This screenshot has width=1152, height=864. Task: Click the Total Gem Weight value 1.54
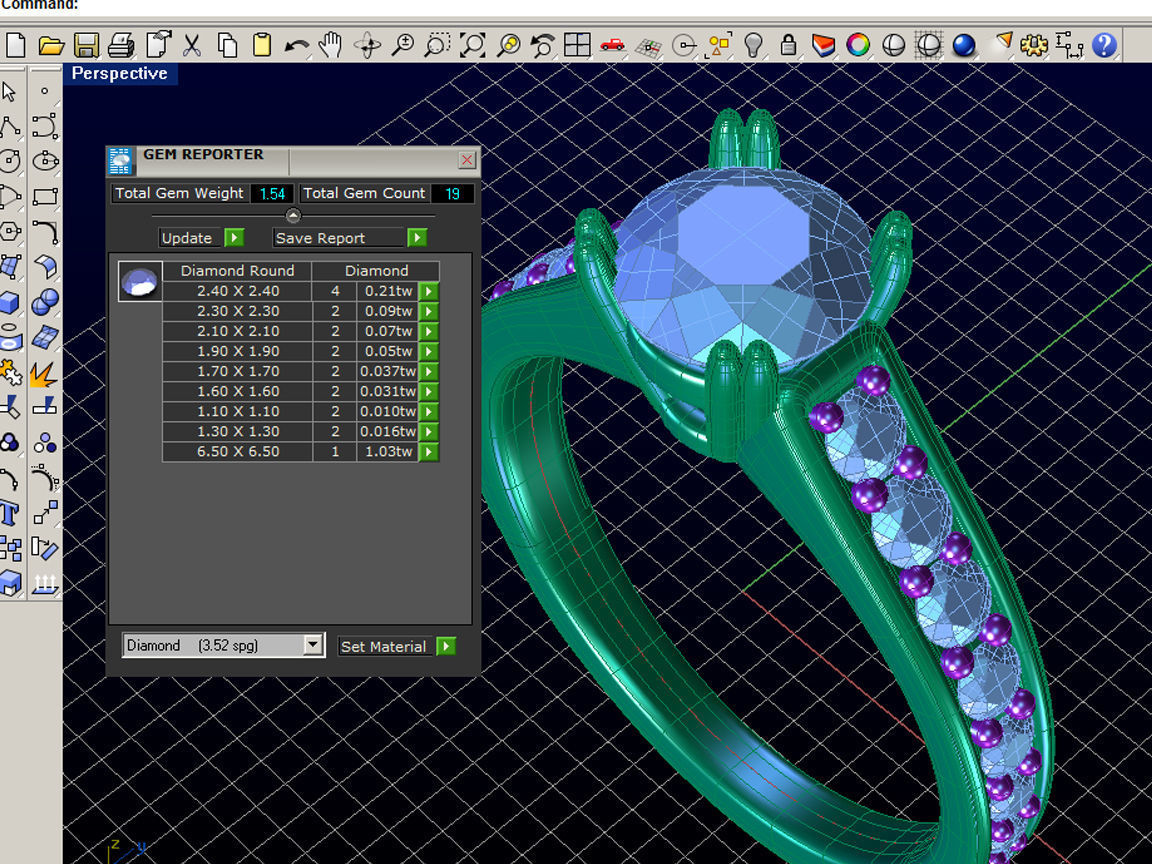272,194
